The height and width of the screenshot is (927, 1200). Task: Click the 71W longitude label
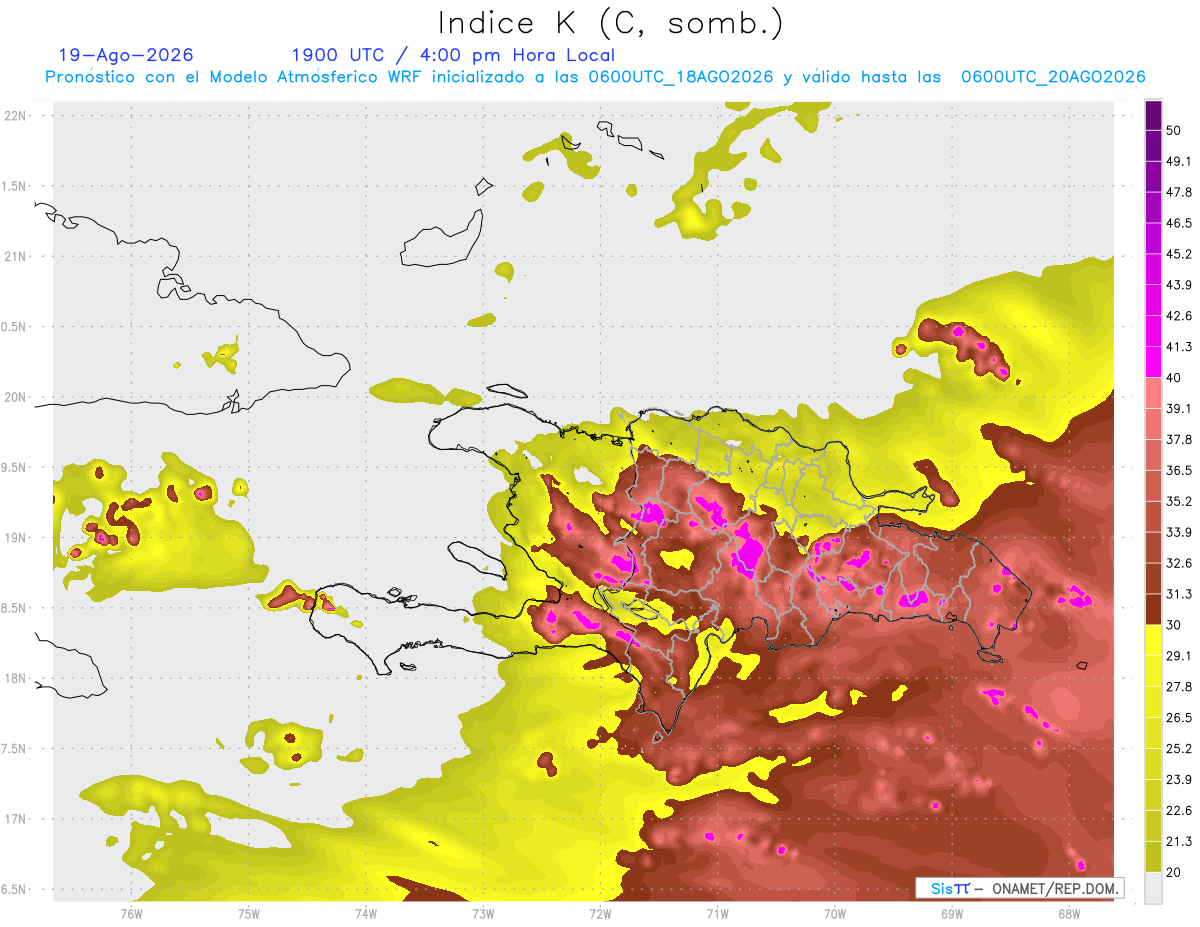click(x=717, y=913)
